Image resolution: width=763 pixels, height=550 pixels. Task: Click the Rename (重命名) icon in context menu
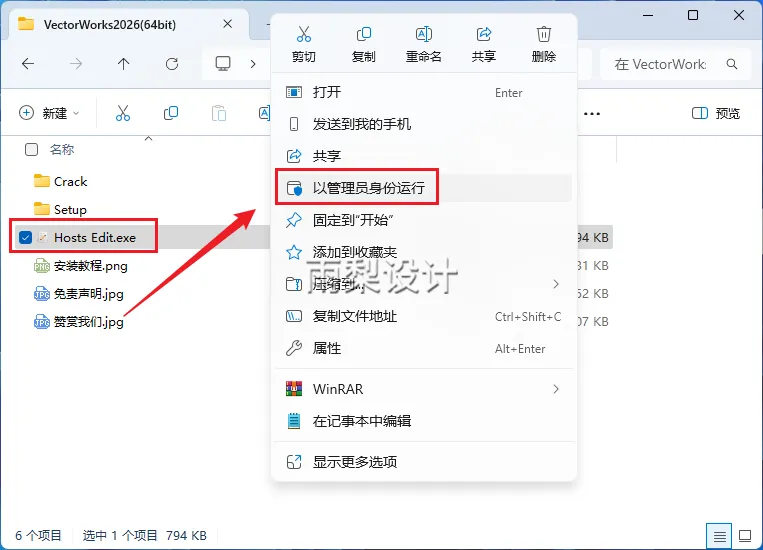424,34
